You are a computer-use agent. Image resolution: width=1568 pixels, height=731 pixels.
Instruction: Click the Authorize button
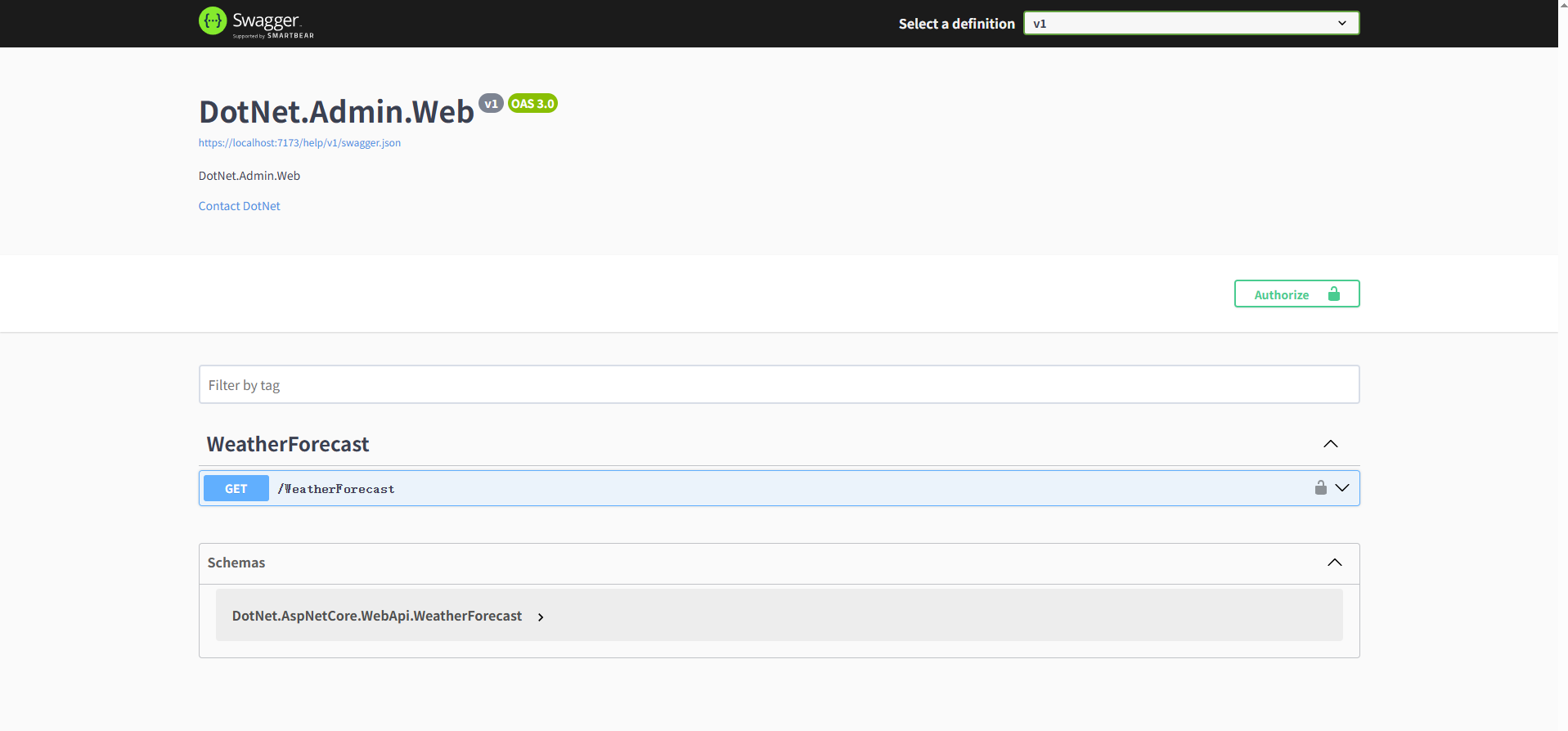(x=1296, y=294)
